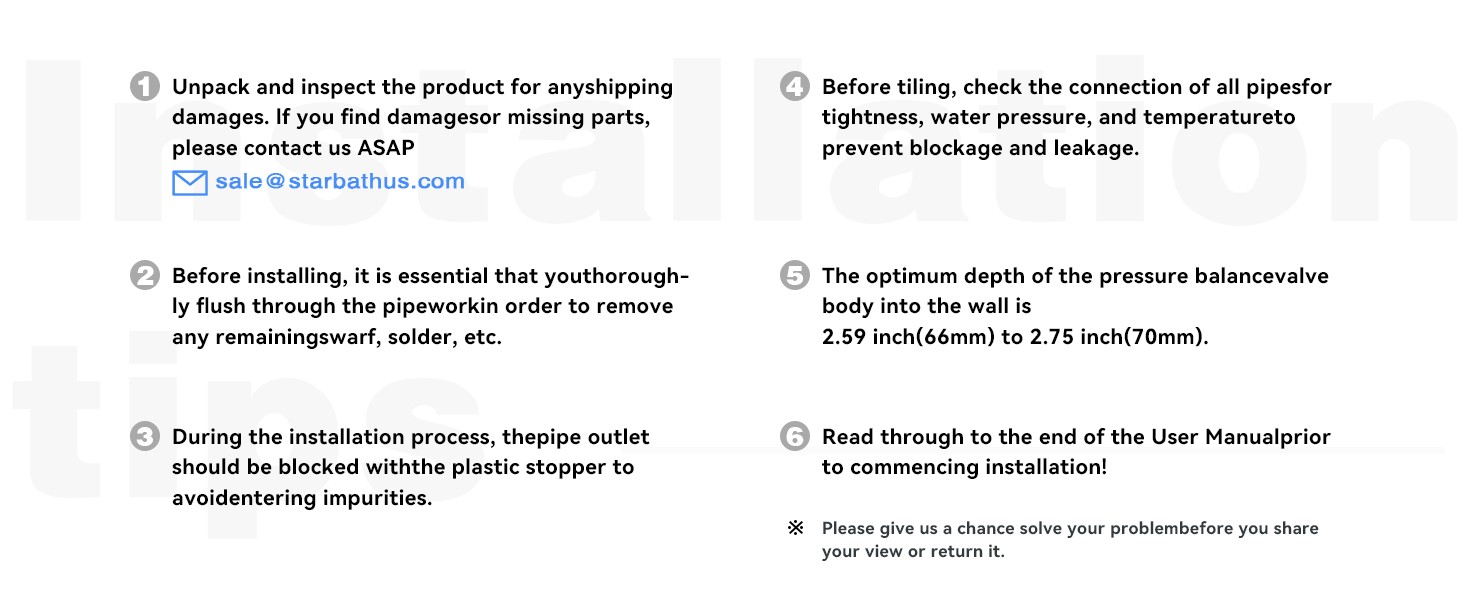
Task: Click the reference mark symbol before the note
Action: coord(796,528)
